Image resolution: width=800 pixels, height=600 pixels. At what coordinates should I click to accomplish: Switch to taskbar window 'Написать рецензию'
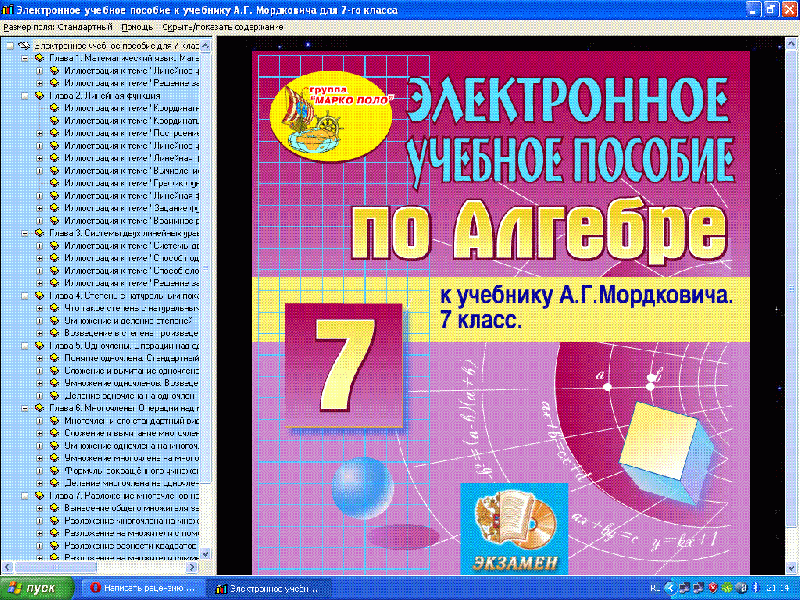(144, 588)
